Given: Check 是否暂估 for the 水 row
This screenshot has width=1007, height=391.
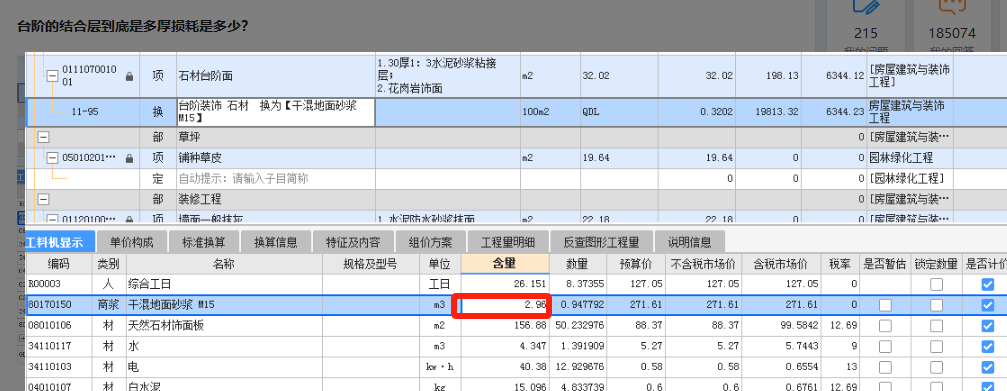Looking at the screenshot, I should pos(885,347).
